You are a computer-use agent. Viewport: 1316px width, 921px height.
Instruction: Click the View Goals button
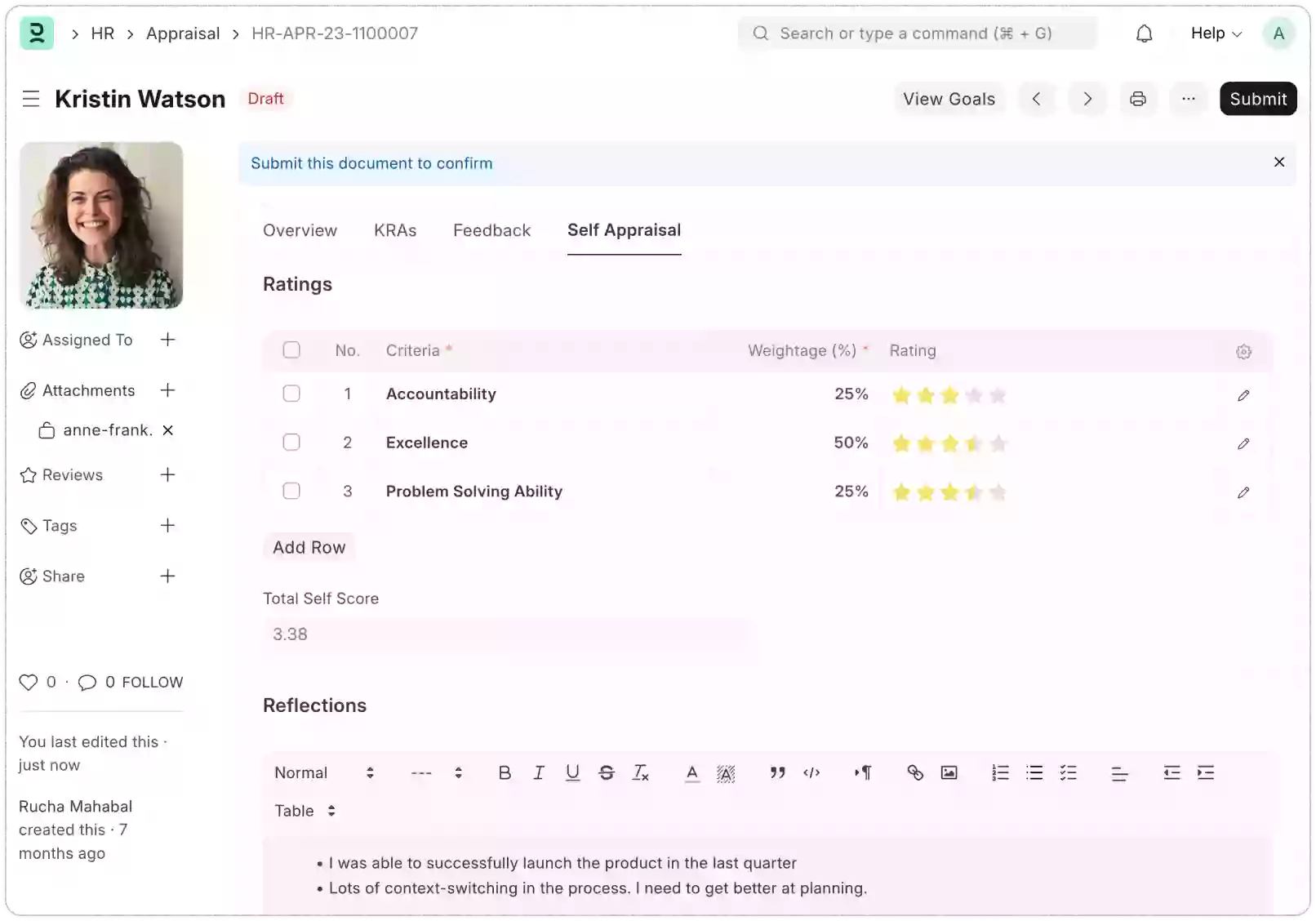[949, 98]
